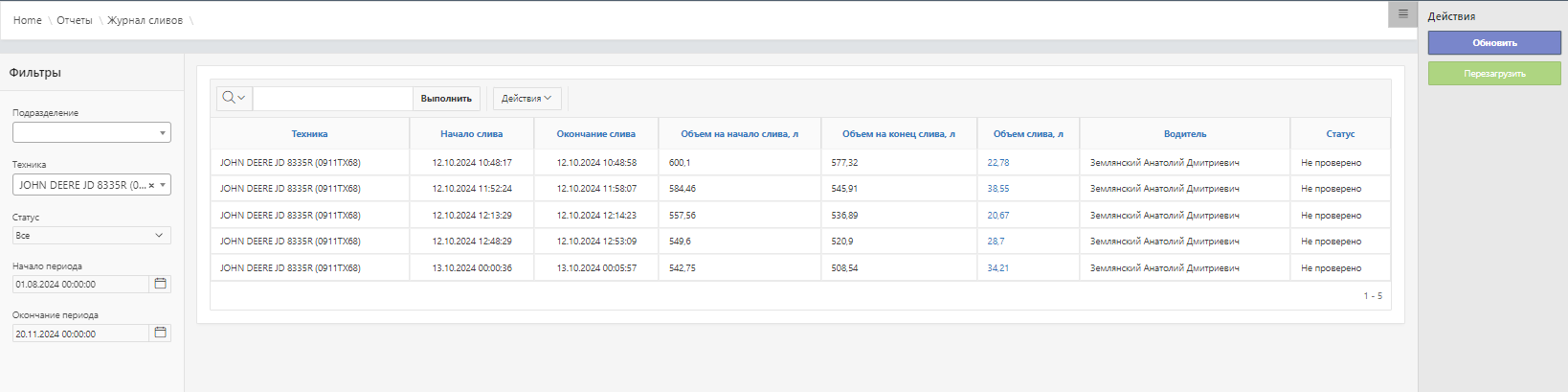The image size is (1568, 392).
Task: Go to Home breadcrumb
Action: click(x=27, y=20)
